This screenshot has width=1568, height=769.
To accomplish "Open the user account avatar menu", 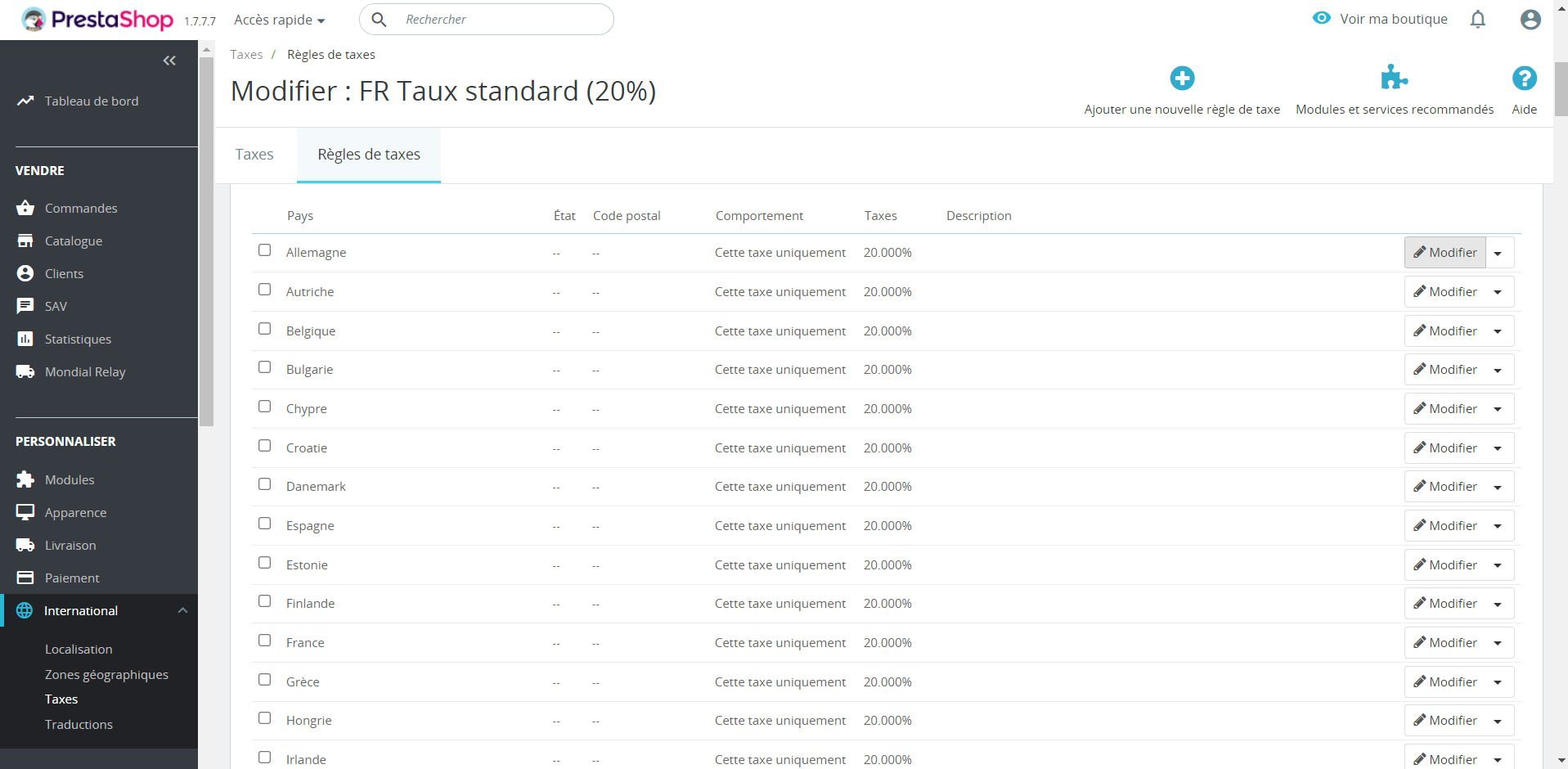I will click(1530, 20).
